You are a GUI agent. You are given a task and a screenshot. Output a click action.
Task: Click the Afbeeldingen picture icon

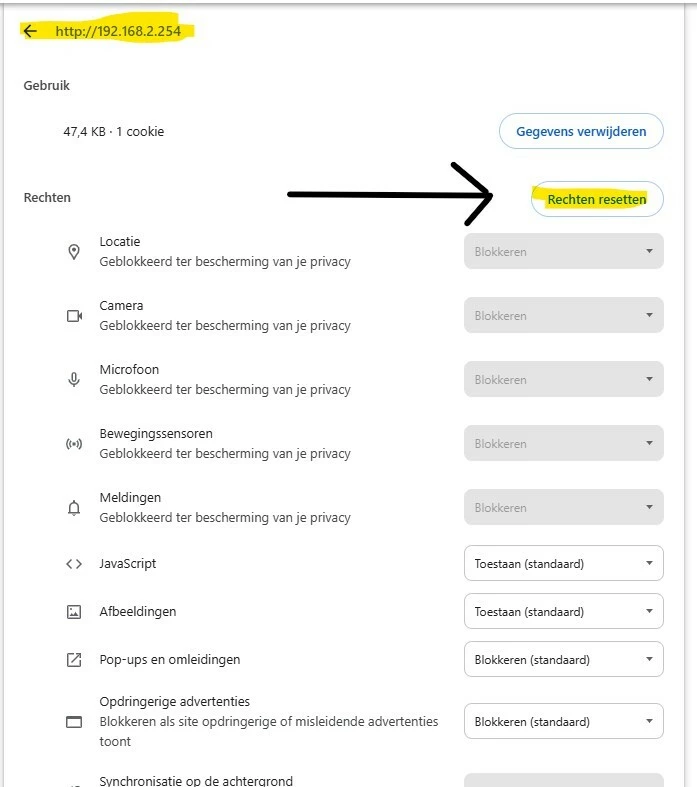click(74, 612)
